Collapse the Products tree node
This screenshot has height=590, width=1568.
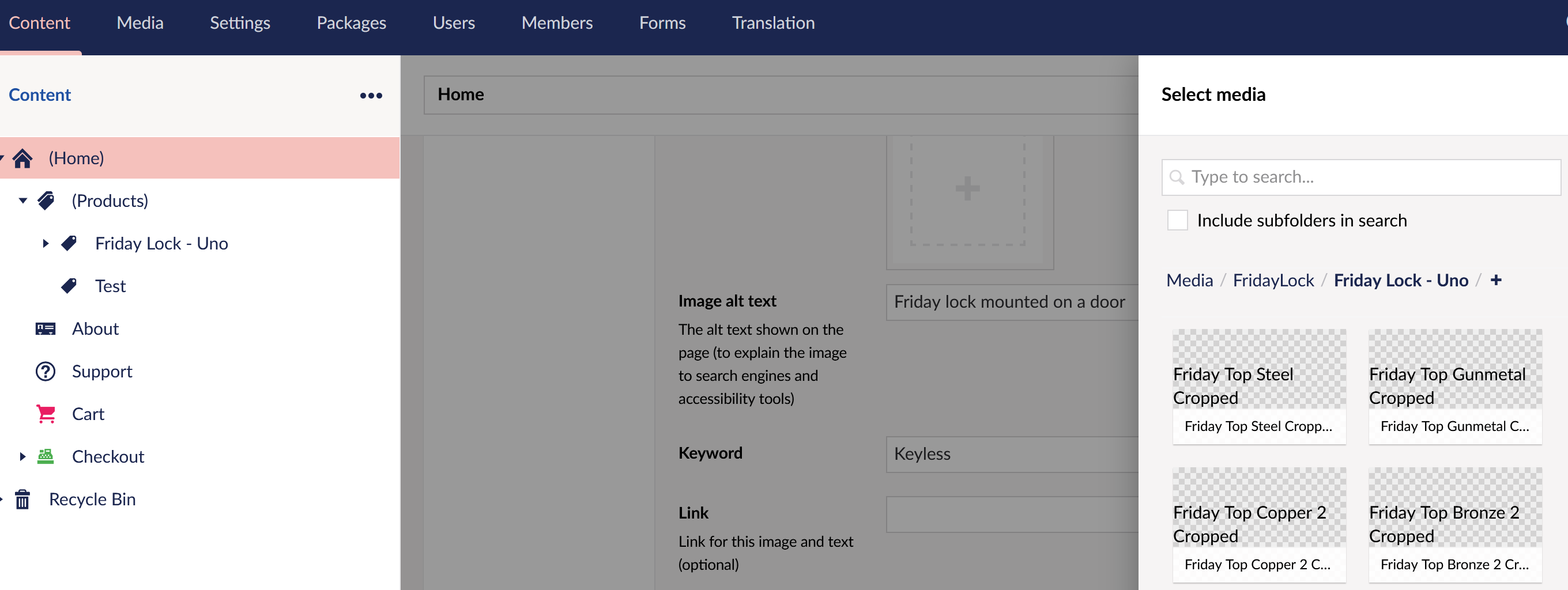tap(23, 201)
